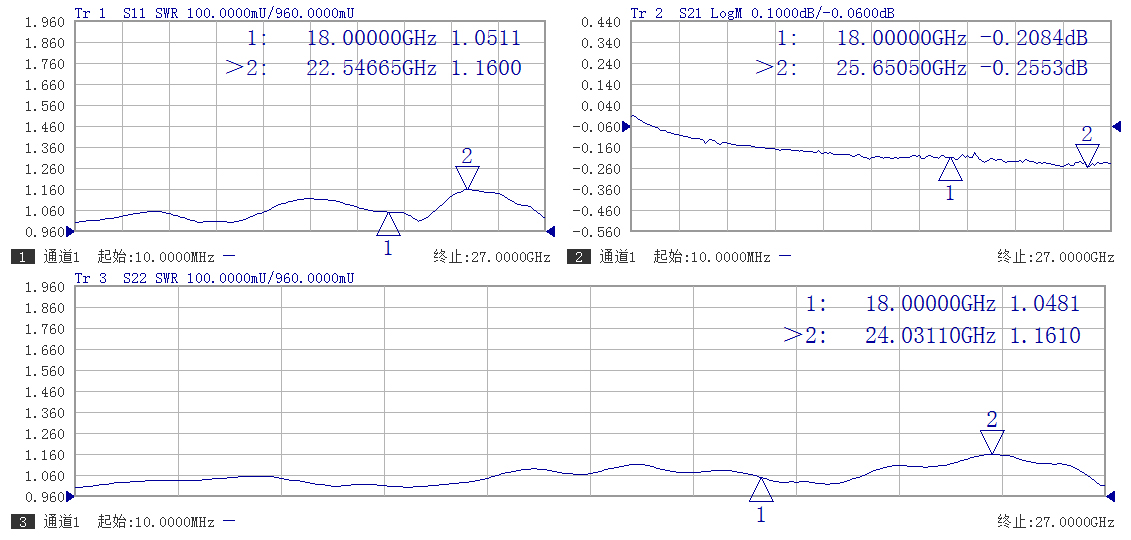Select Tr 1 S11 SWR trace title
Screen dimensions: 1131x540
[x=214, y=12]
